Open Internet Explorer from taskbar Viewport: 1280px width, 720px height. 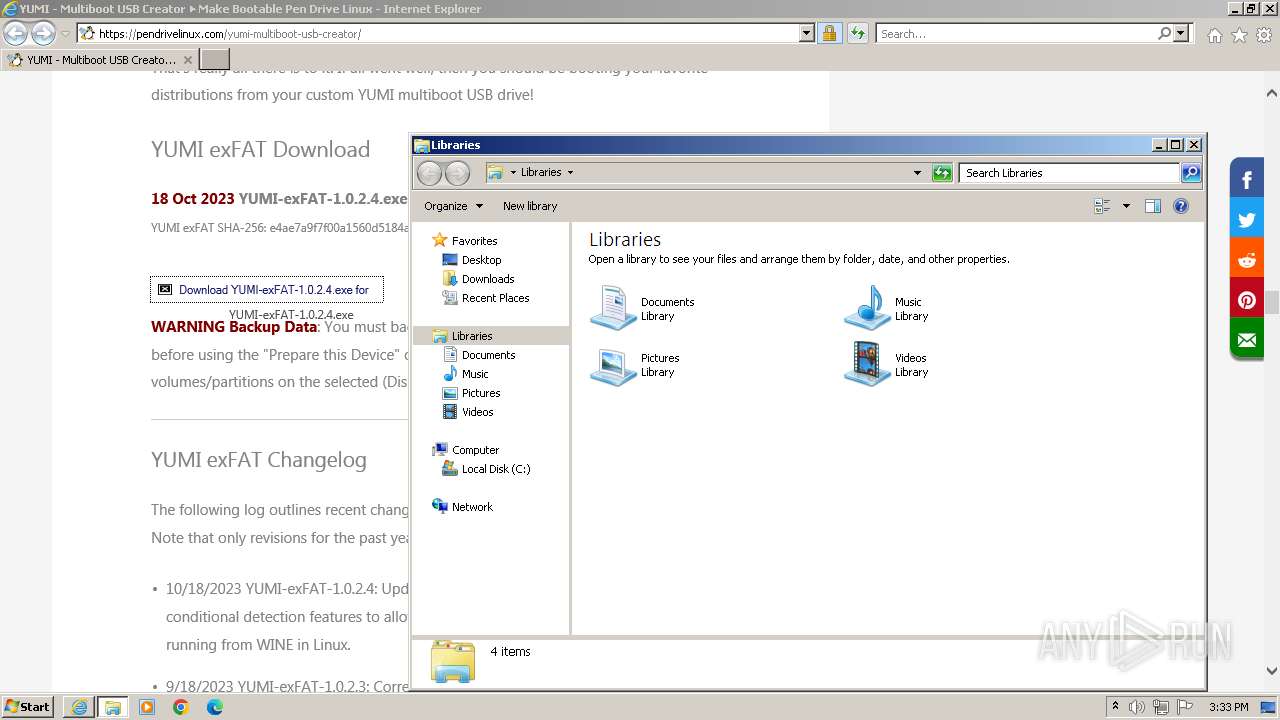coord(79,707)
